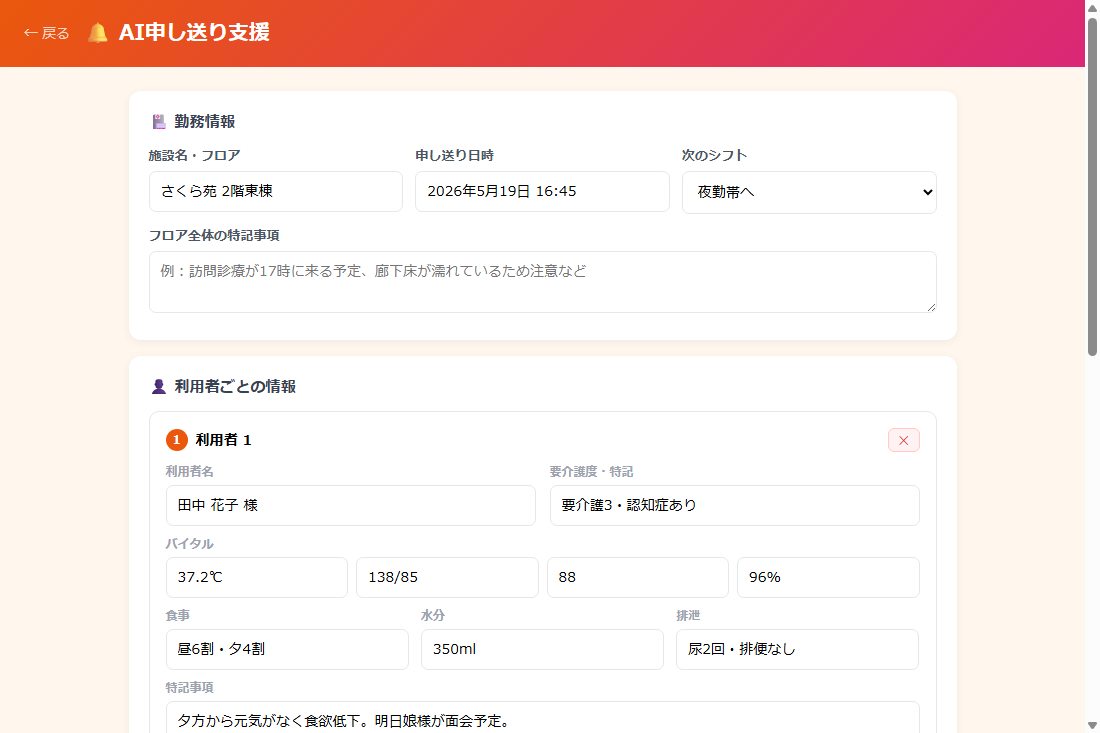
Task: Click the orange number 1 badge
Action: coord(177,440)
